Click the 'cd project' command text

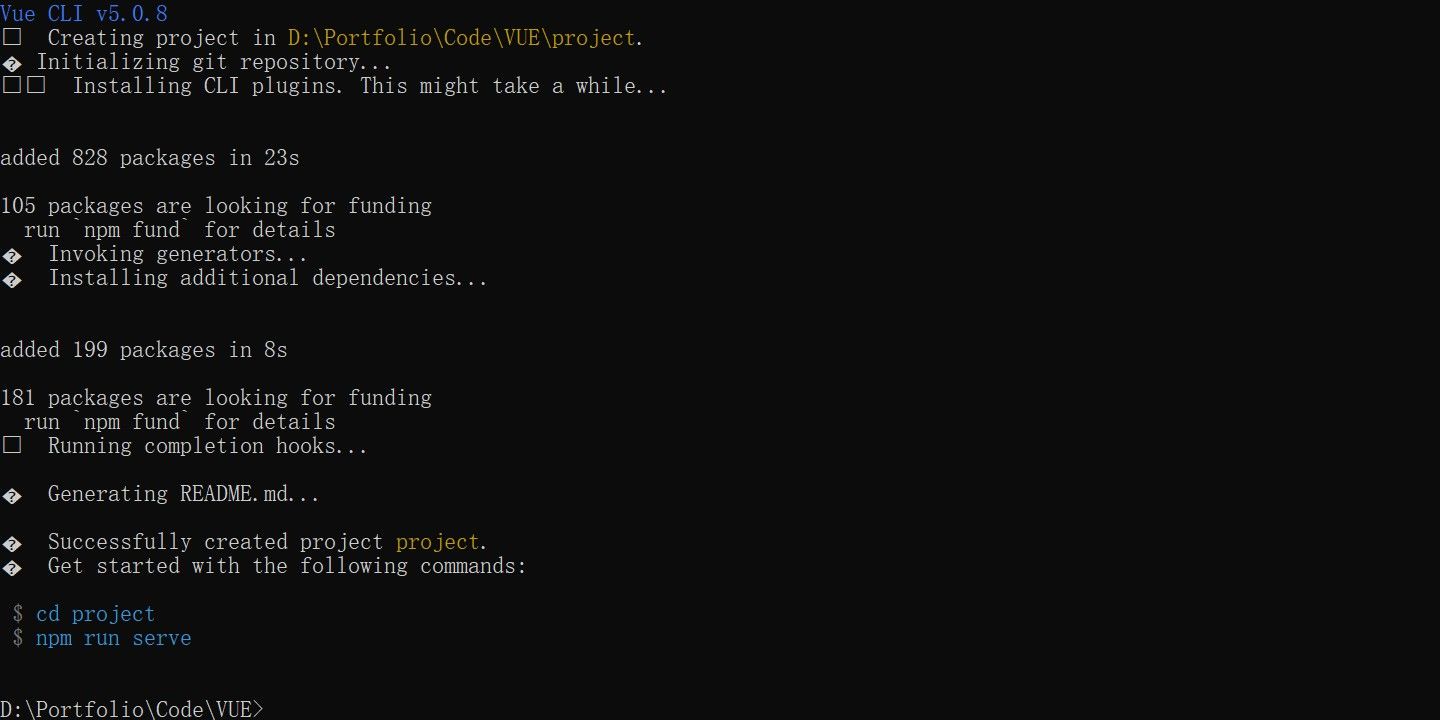pyautogui.click(x=96, y=614)
